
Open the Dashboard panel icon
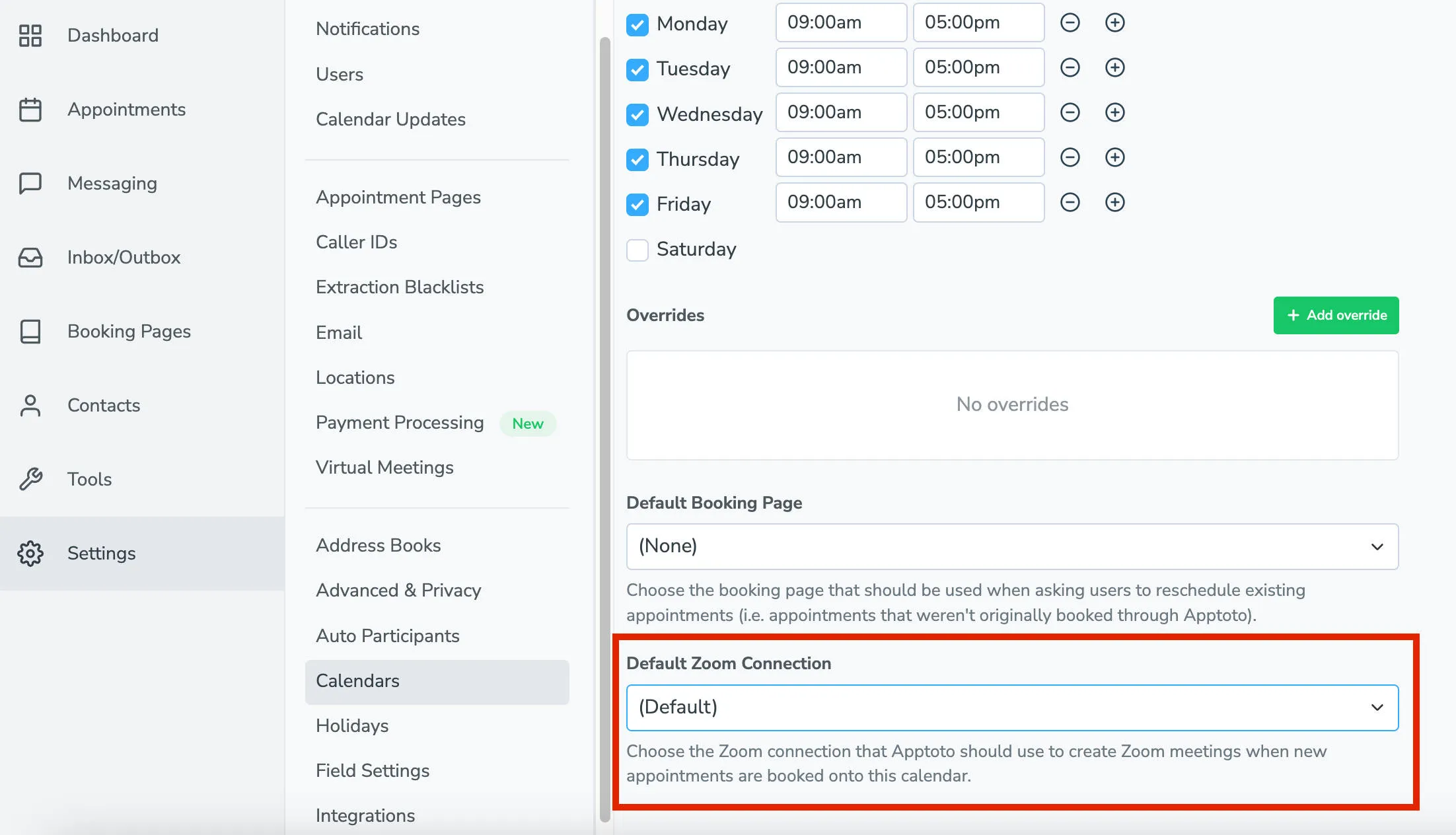pos(29,36)
